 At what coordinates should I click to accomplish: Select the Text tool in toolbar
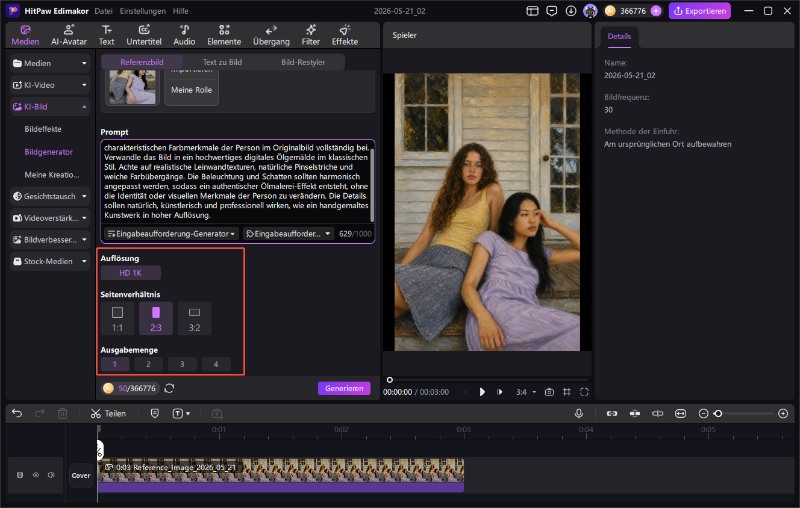(106, 35)
